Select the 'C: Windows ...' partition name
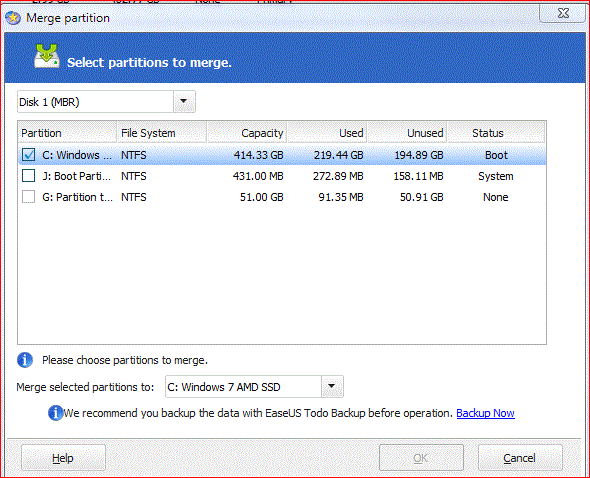Viewport: 590px width, 478px height. [x=77, y=155]
